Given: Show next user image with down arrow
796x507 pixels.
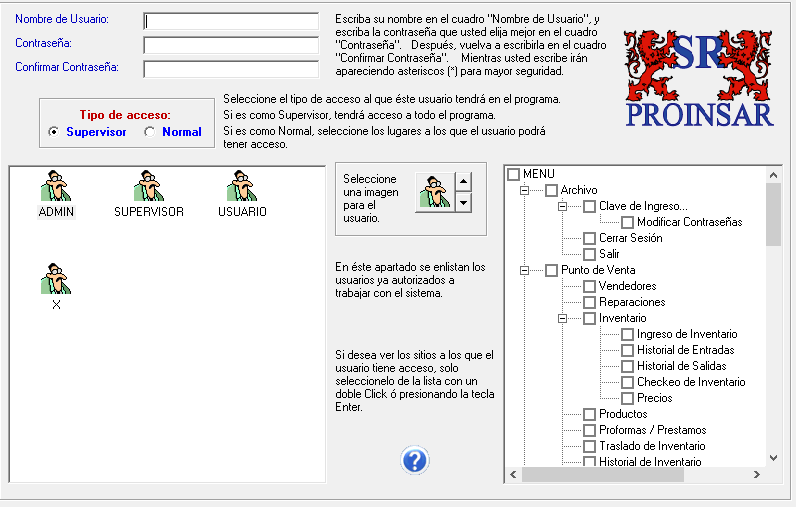Looking at the screenshot, I should pos(463,203).
